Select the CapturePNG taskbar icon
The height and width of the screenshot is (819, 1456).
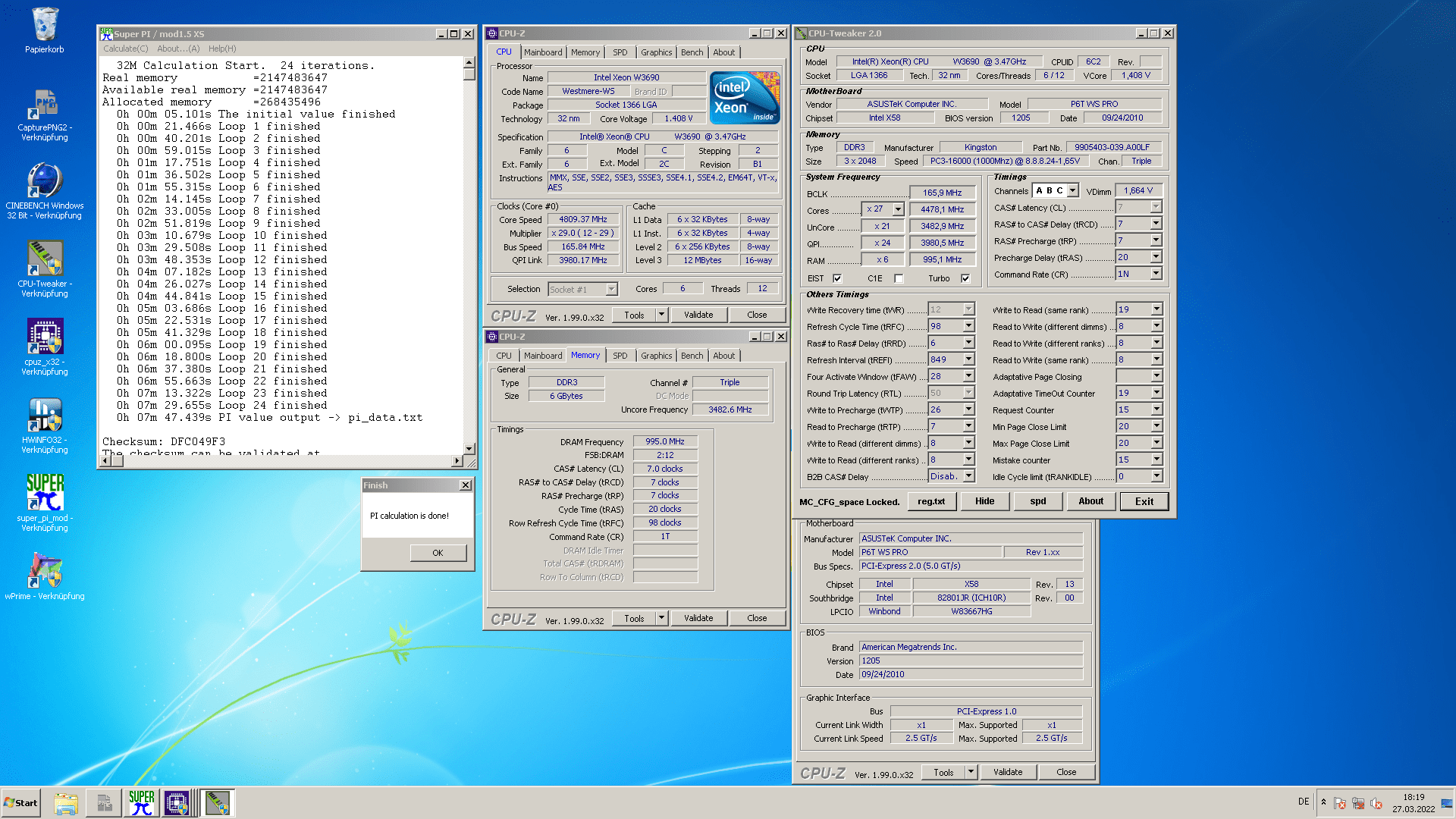[104, 803]
